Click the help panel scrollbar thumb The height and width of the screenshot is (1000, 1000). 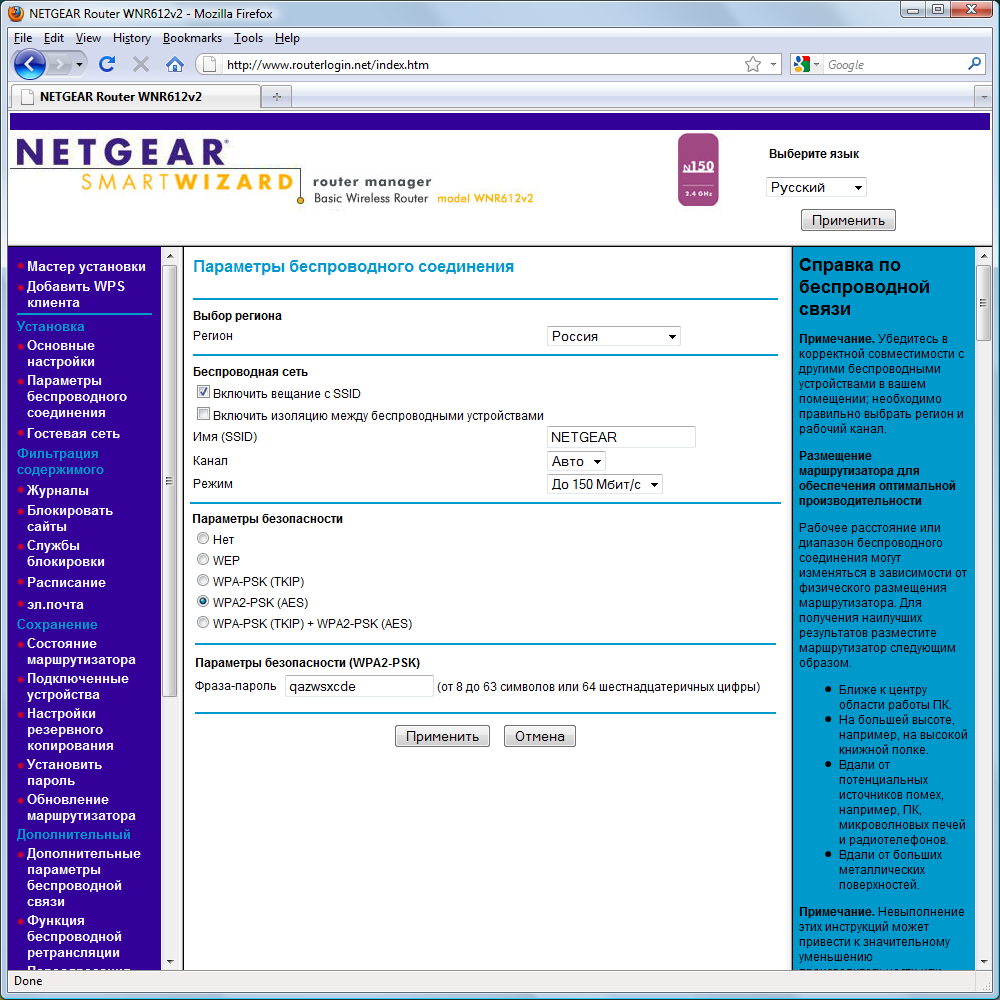pyautogui.click(x=983, y=303)
